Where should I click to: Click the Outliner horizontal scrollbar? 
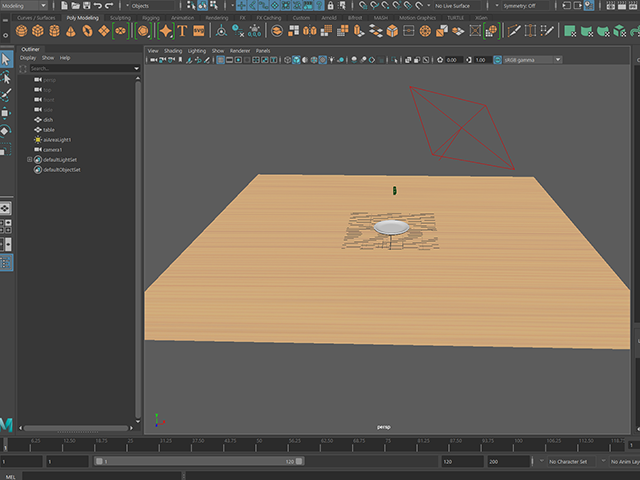click(76, 428)
